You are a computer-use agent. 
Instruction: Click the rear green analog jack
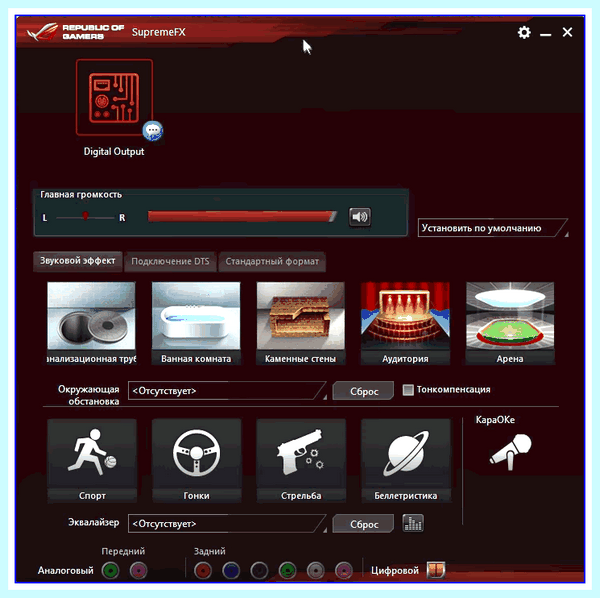click(287, 570)
